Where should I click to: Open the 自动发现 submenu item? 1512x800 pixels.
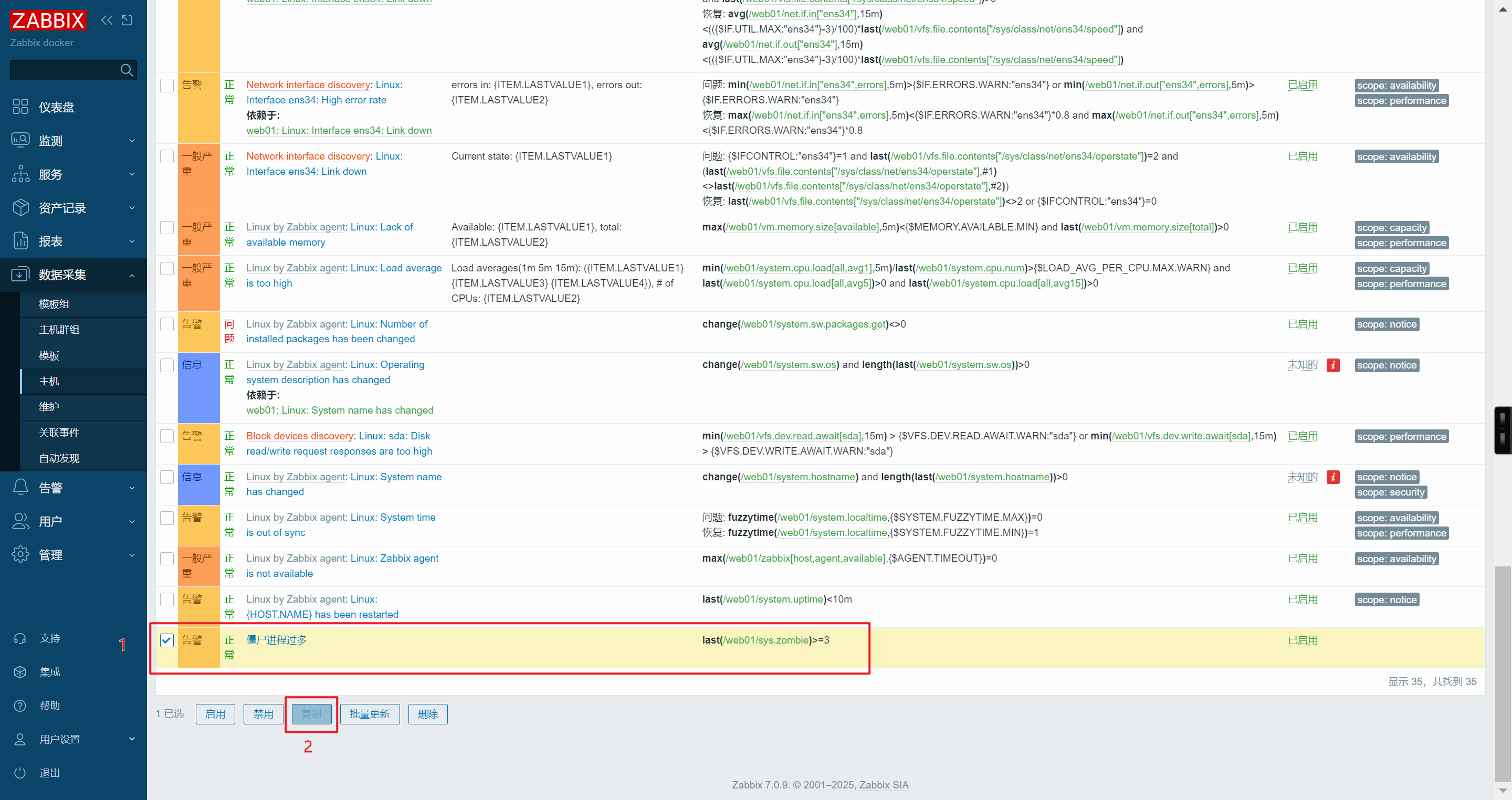point(83,458)
